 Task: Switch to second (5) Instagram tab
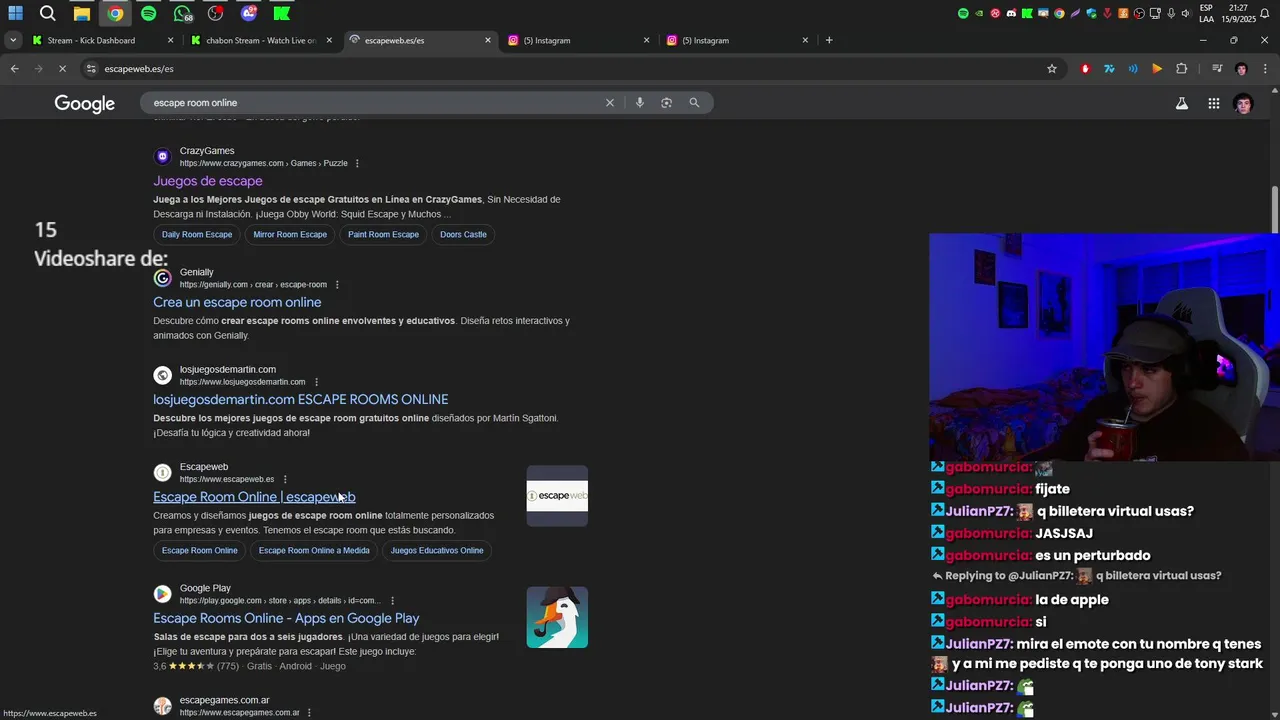(x=737, y=40)
